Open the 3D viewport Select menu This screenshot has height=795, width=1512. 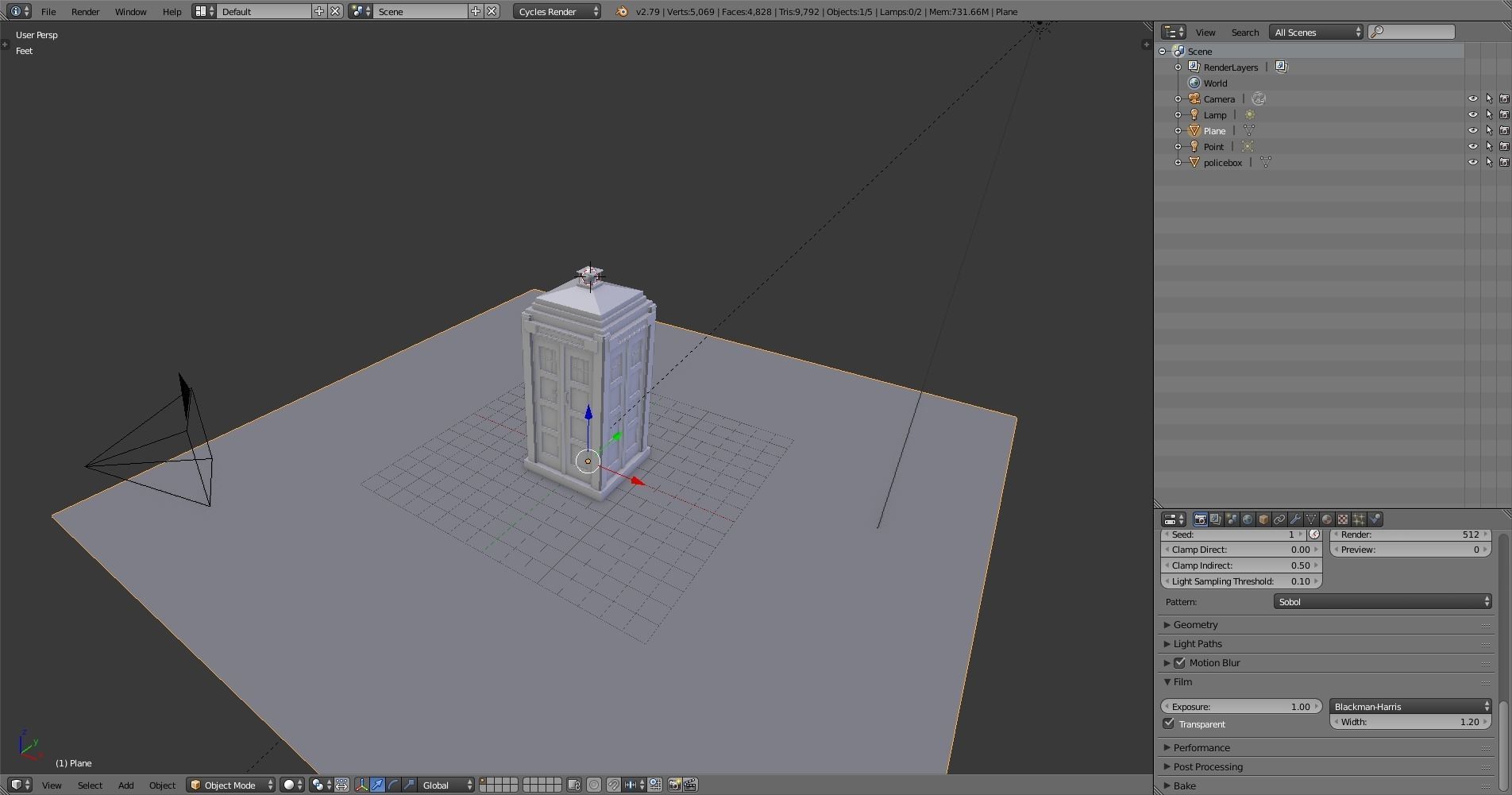[x=90, y=785]
